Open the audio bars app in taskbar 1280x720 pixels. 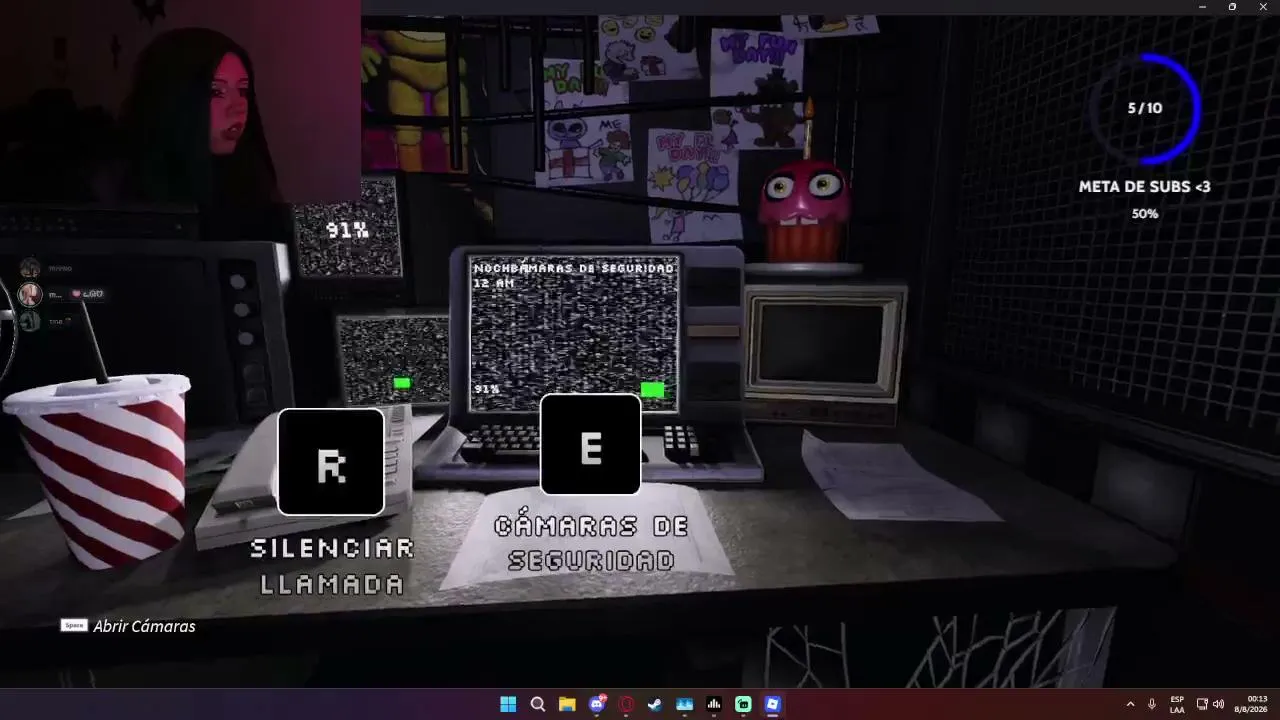coord(714,704)
